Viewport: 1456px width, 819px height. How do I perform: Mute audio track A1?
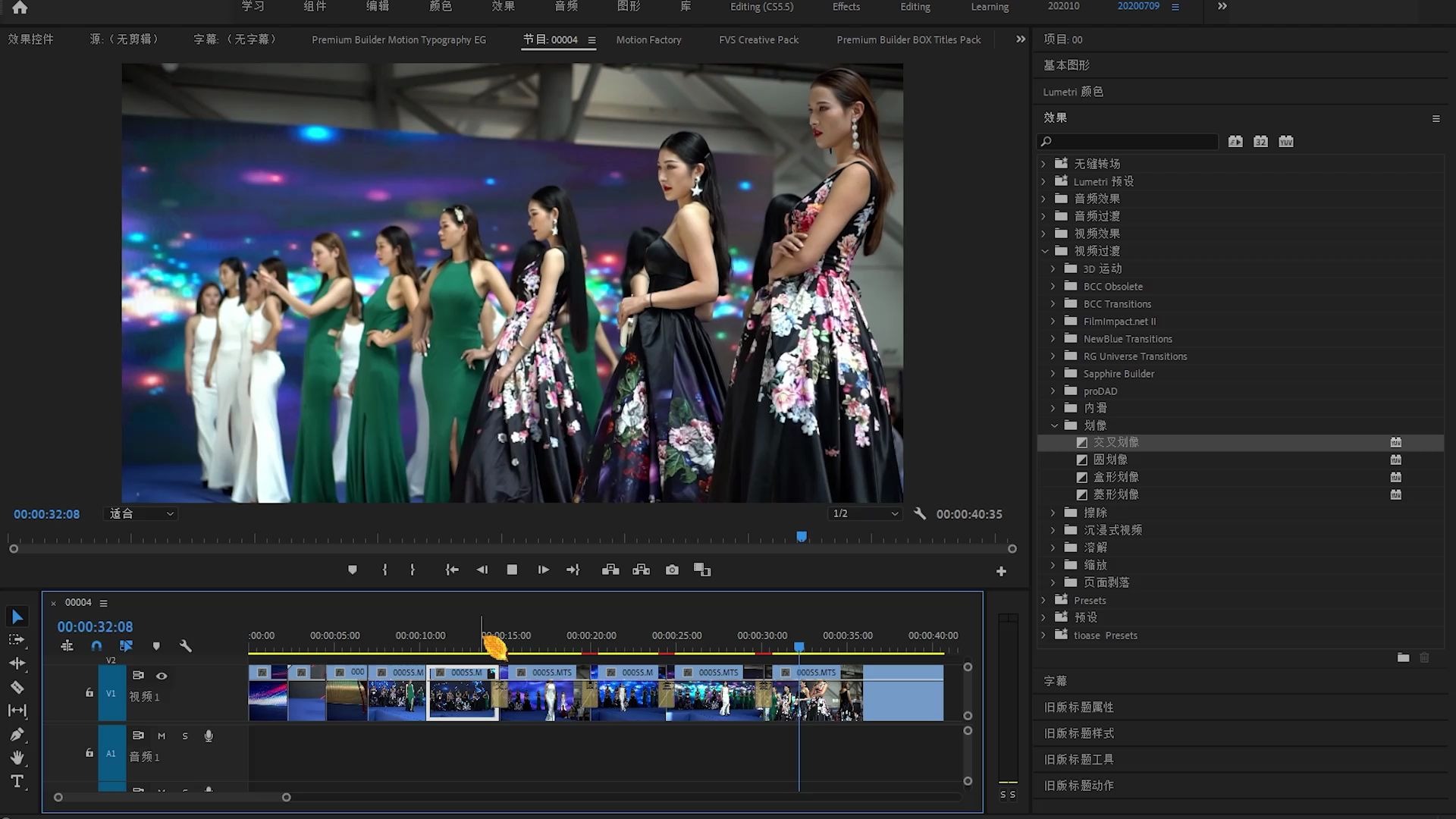point(162,736)
